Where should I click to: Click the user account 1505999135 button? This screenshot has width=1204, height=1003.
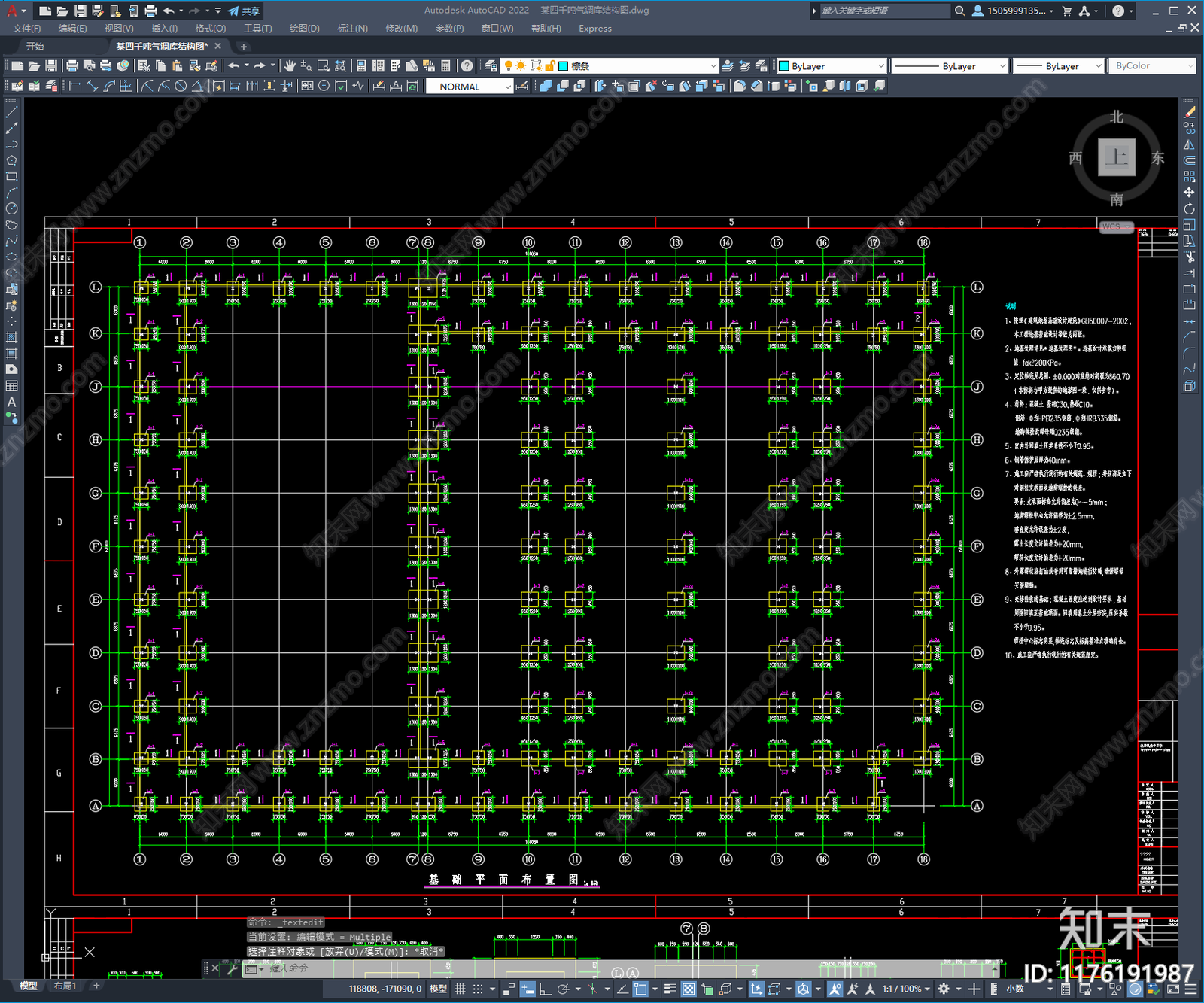pos(1013,11)
